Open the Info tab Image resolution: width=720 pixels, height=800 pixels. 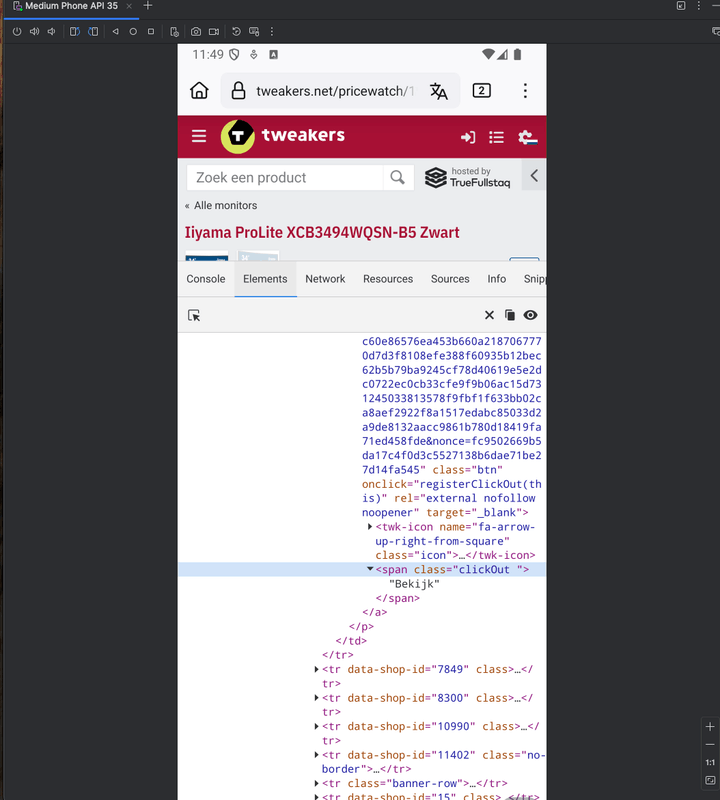(496, 279)
